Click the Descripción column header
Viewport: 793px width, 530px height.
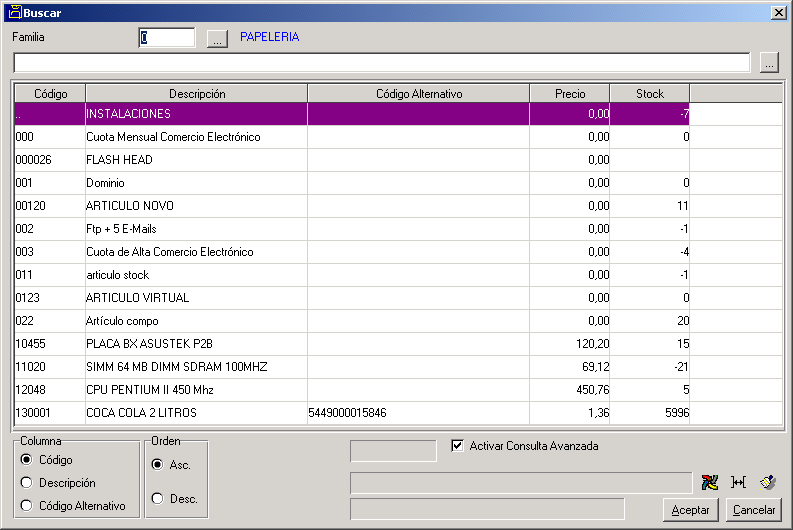point(197,94)
